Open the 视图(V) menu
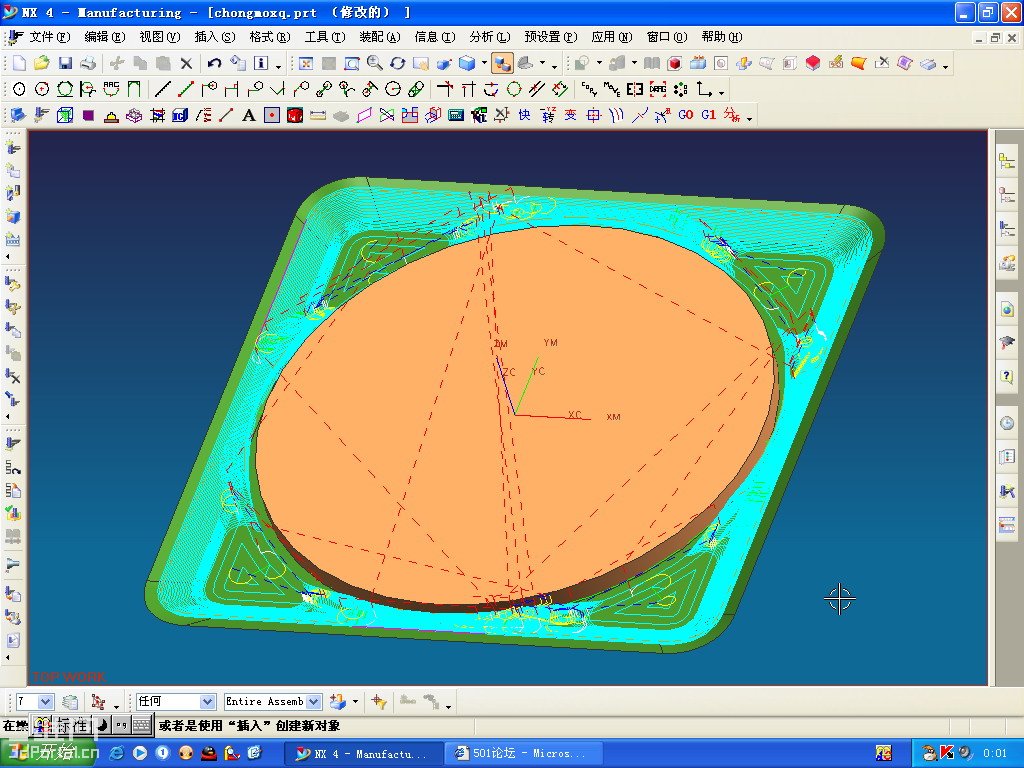This screenshot has width=1024, height=768. [x=159, y=37]
